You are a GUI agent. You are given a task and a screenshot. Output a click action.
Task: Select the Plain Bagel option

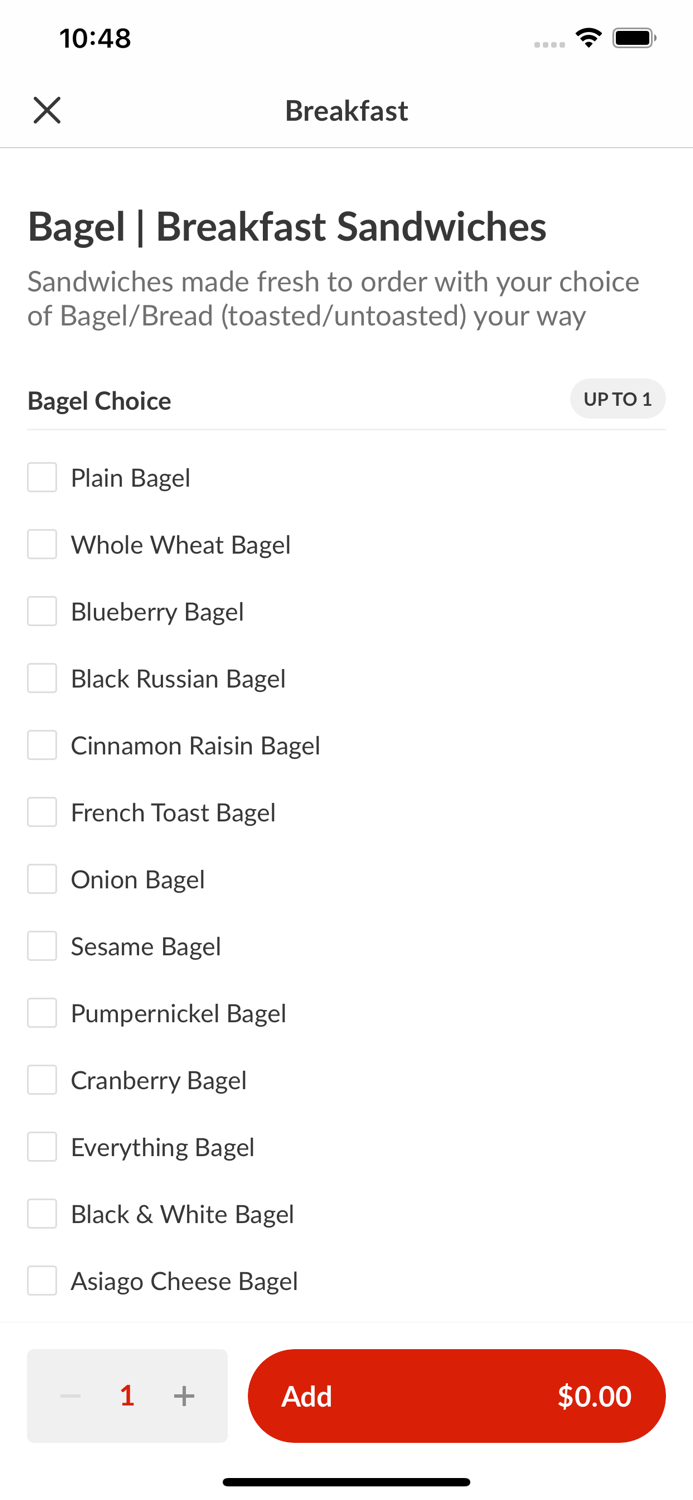41,477
